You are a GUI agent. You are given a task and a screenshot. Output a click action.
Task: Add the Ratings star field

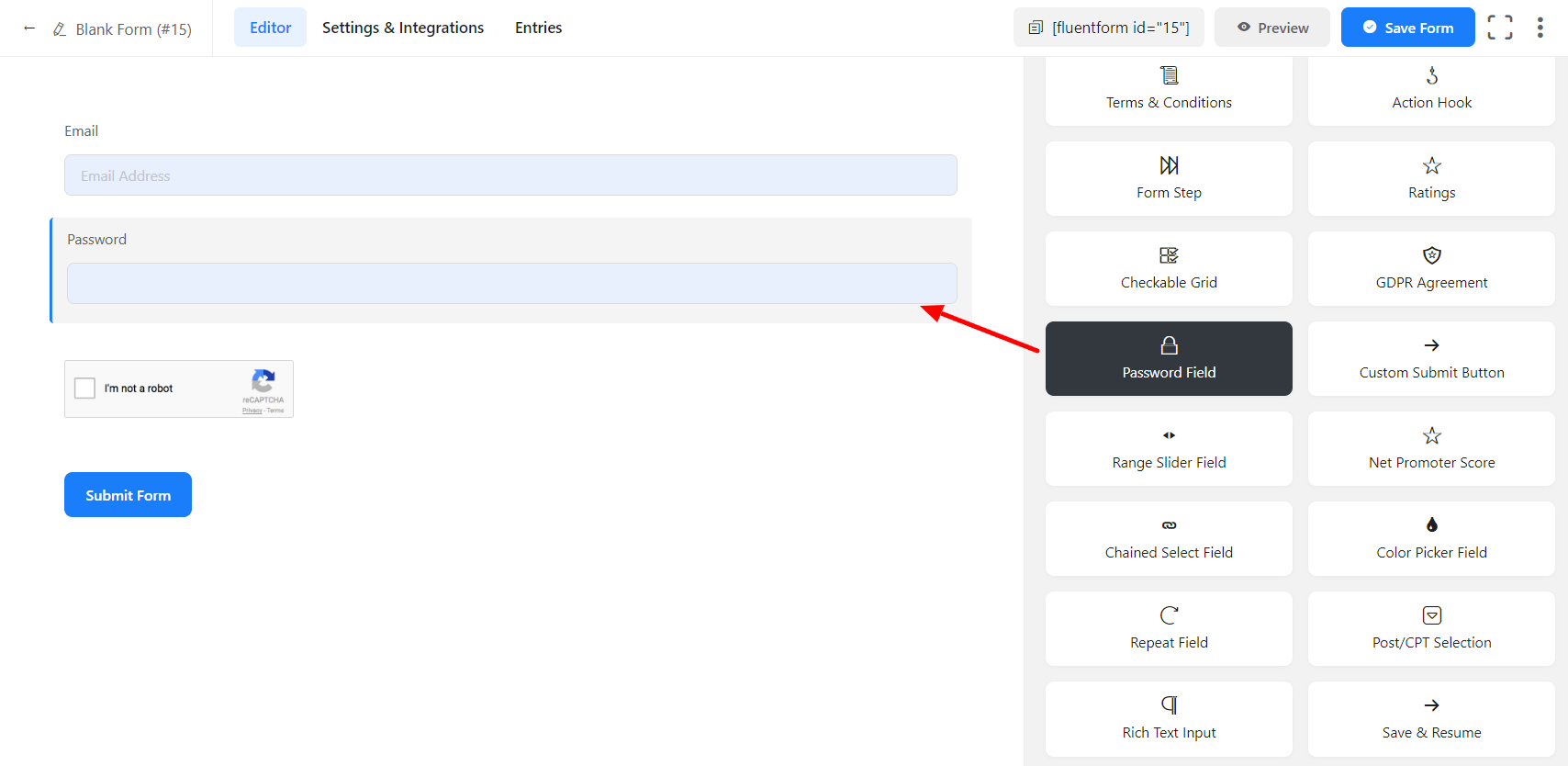(1431, 178)
